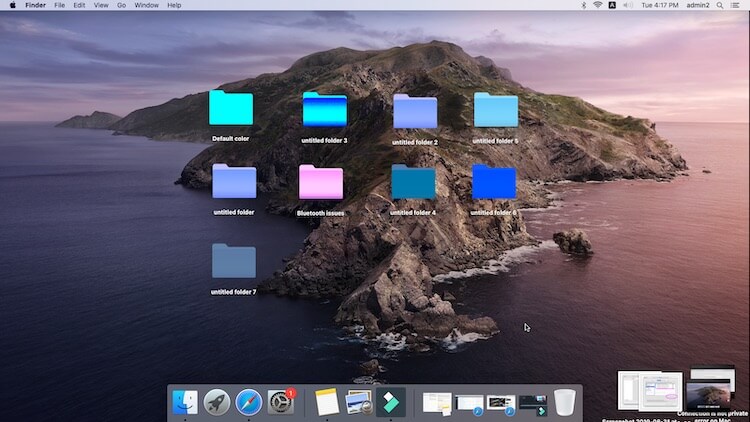Screen dimensions: 750x422
Task: Open the Go menu
Action: [x=121, y=5]
